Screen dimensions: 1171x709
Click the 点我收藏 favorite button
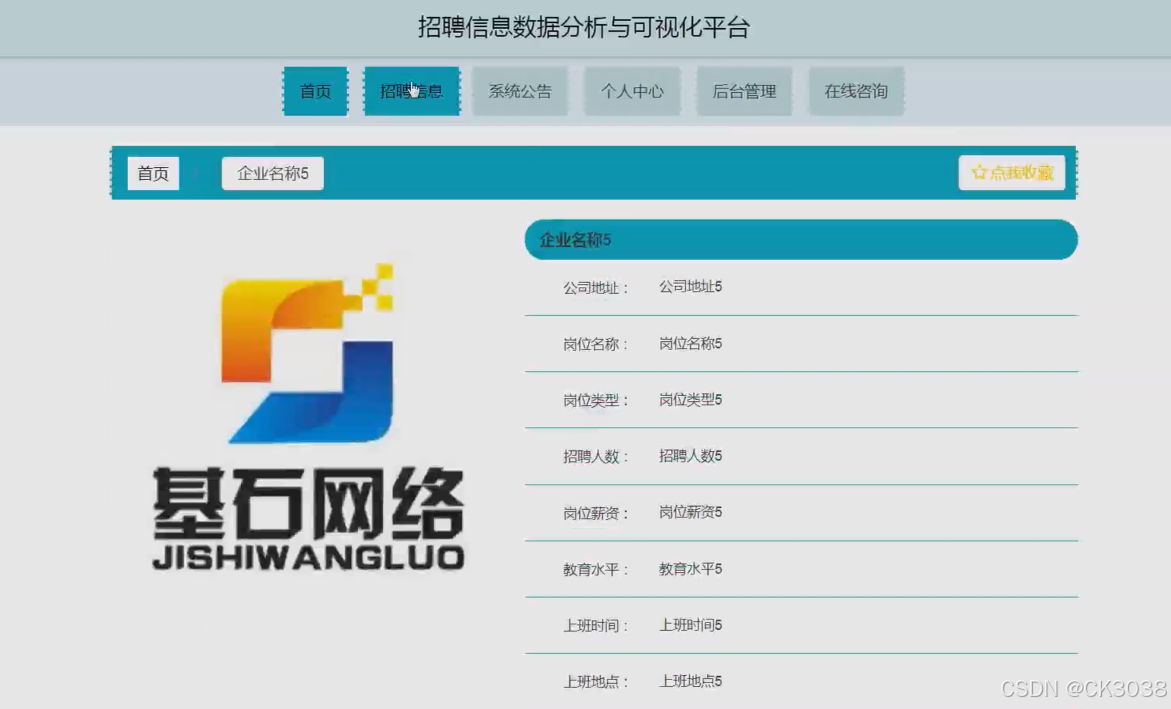(1012, 173)
